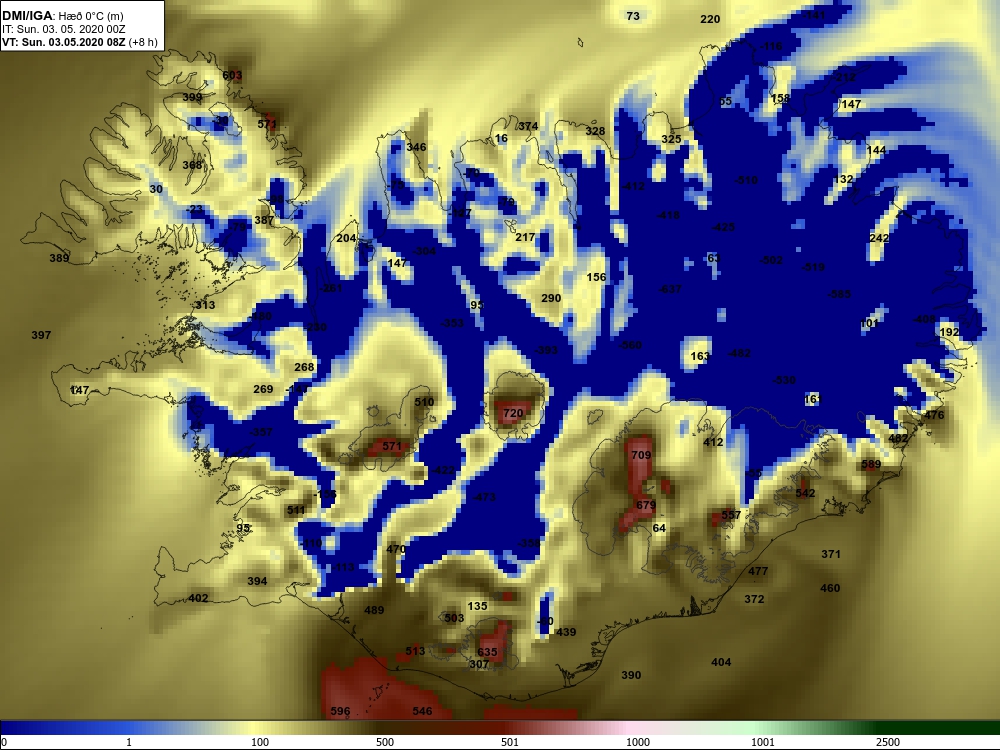Click the 290 map value

(551, 298)
